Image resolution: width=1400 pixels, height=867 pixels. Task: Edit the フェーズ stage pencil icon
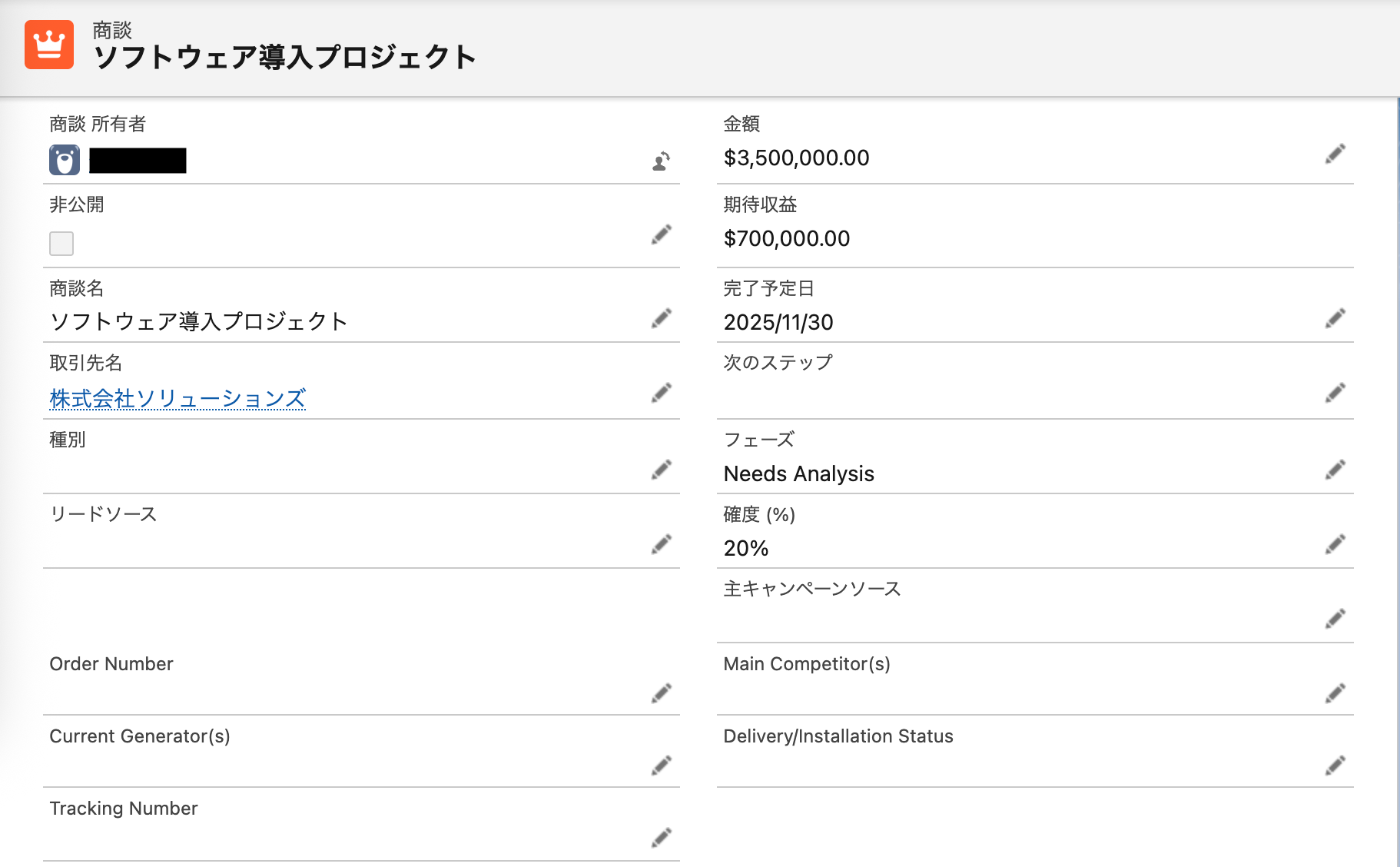(1335, 470)
